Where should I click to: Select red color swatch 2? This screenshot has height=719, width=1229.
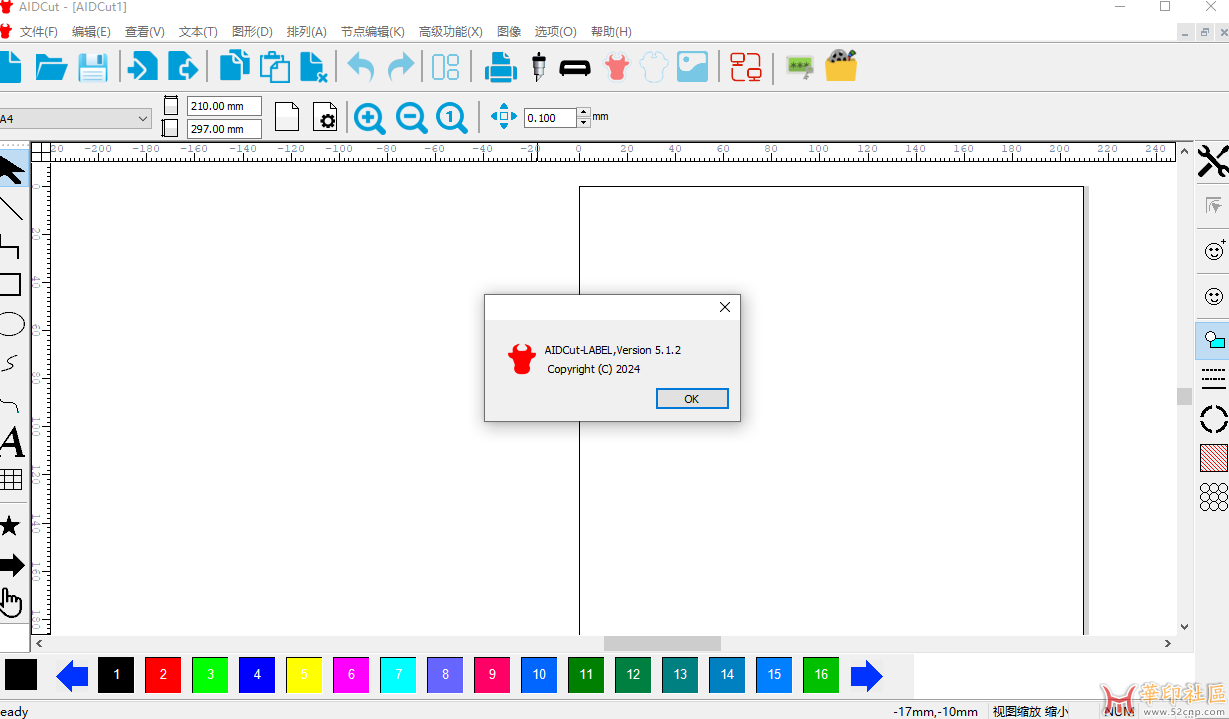coord(163,675)
